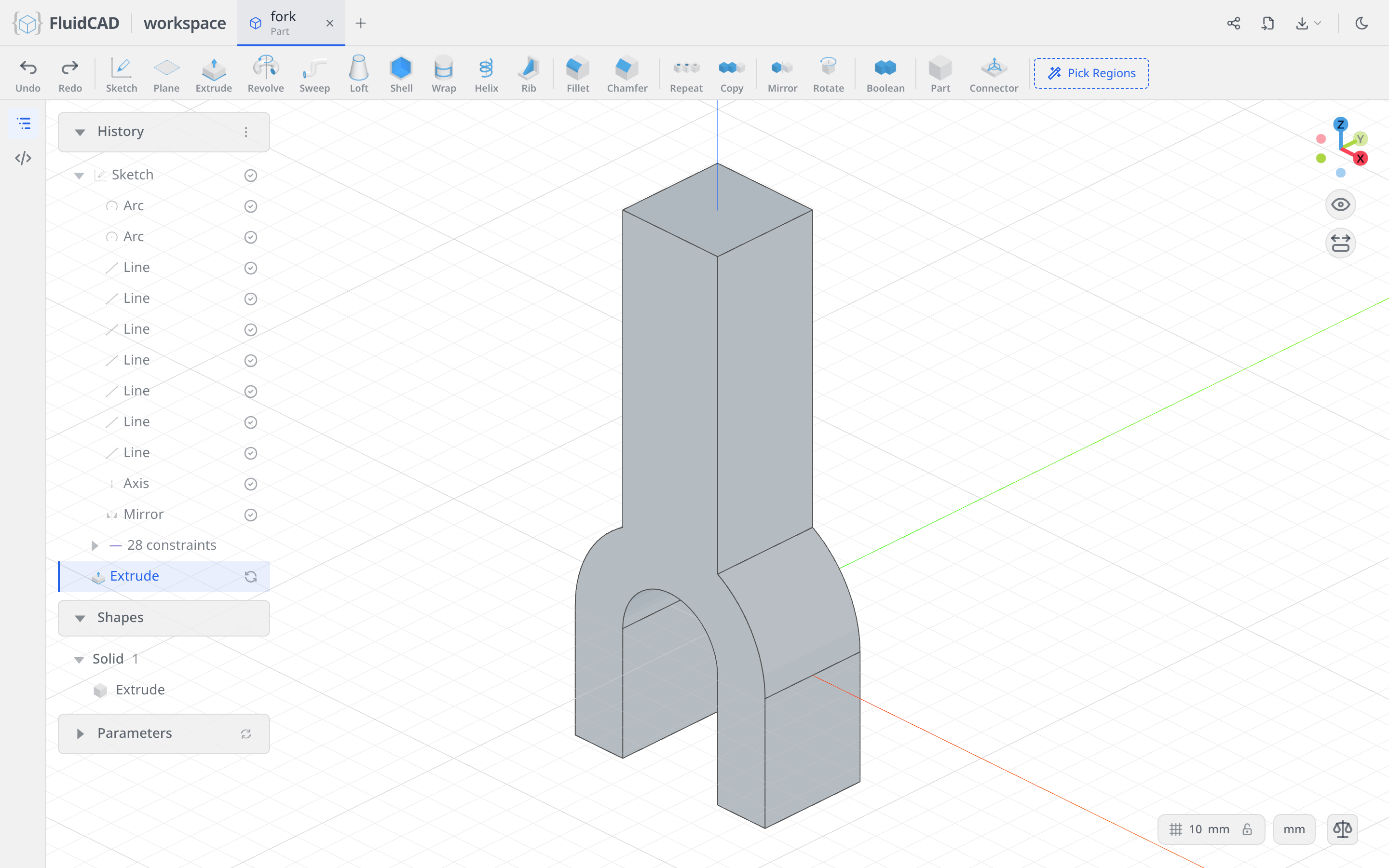Select the Extrude solid under Shapes
The height and width of the screenshot is (868, 1389).
coord(140,690)
